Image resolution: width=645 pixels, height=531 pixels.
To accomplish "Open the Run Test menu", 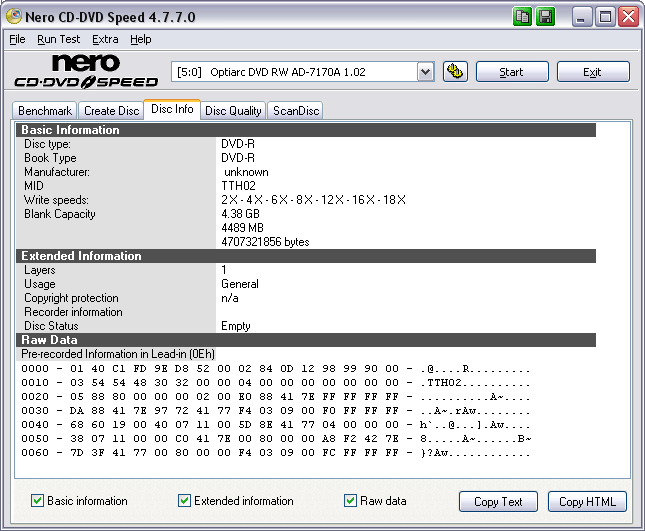I will coord(58,39).
